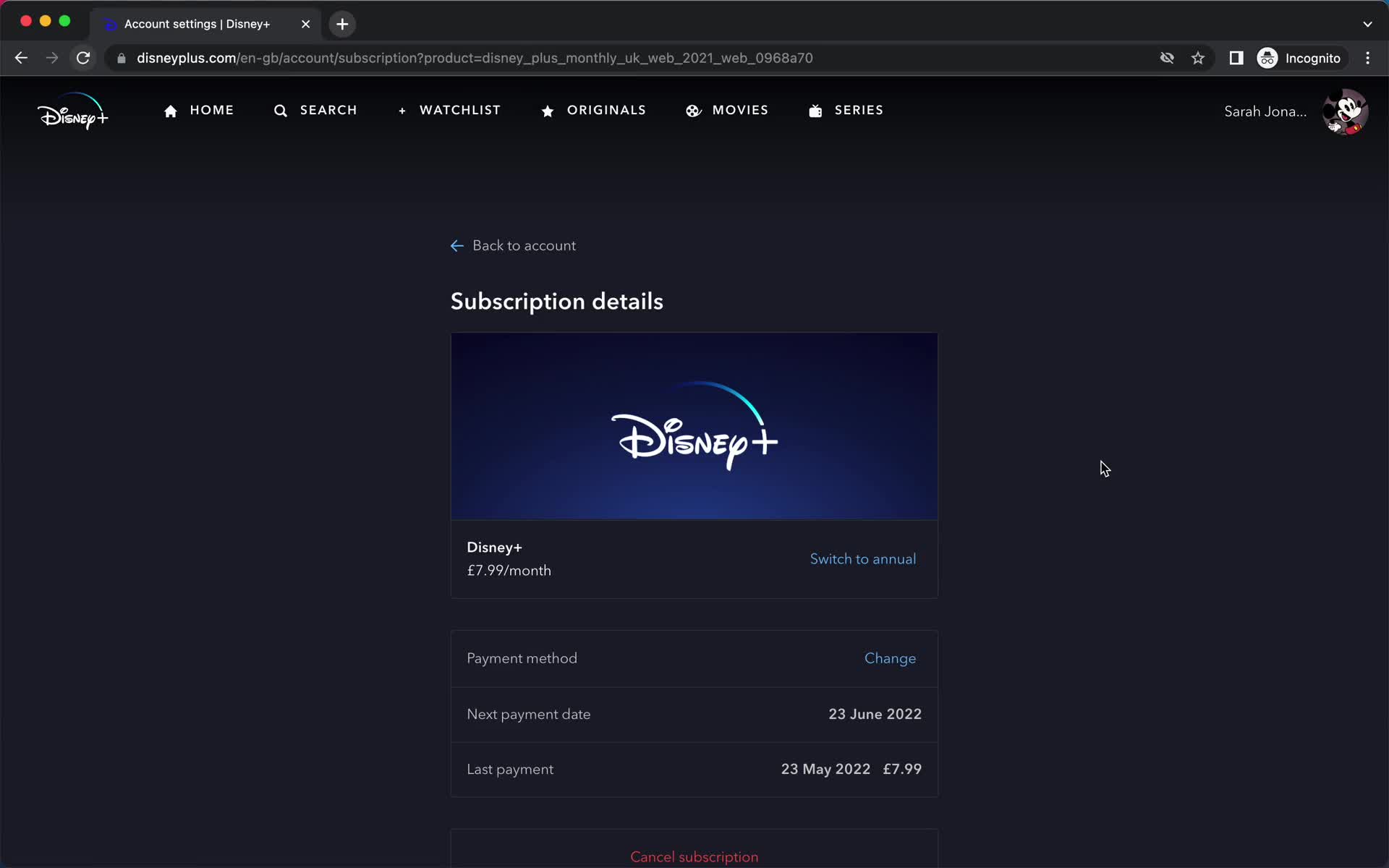Go back to account settings
The height and width of the screenshot is (868, 1389).
(x=513, y=245)
